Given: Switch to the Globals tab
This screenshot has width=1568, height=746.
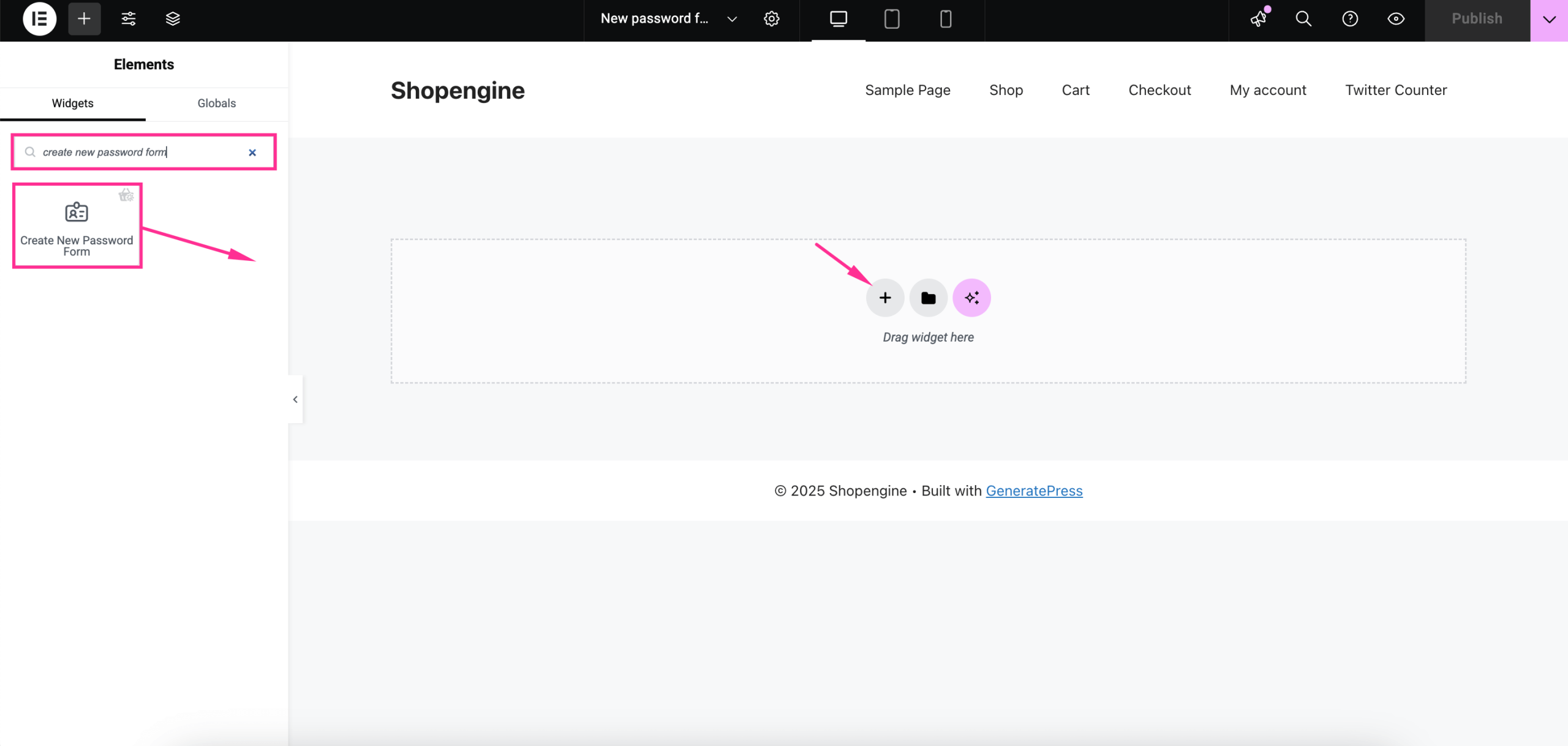Looking at the screenshot, I should (x=216, y=103).
